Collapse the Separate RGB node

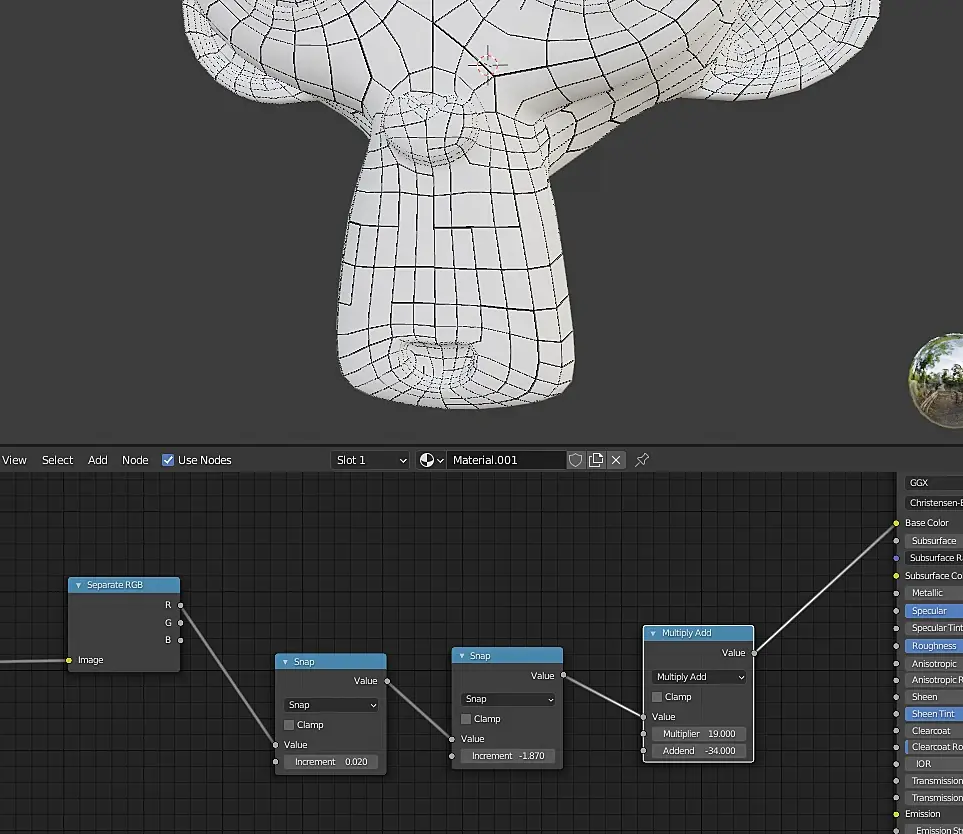coord(78,585)
